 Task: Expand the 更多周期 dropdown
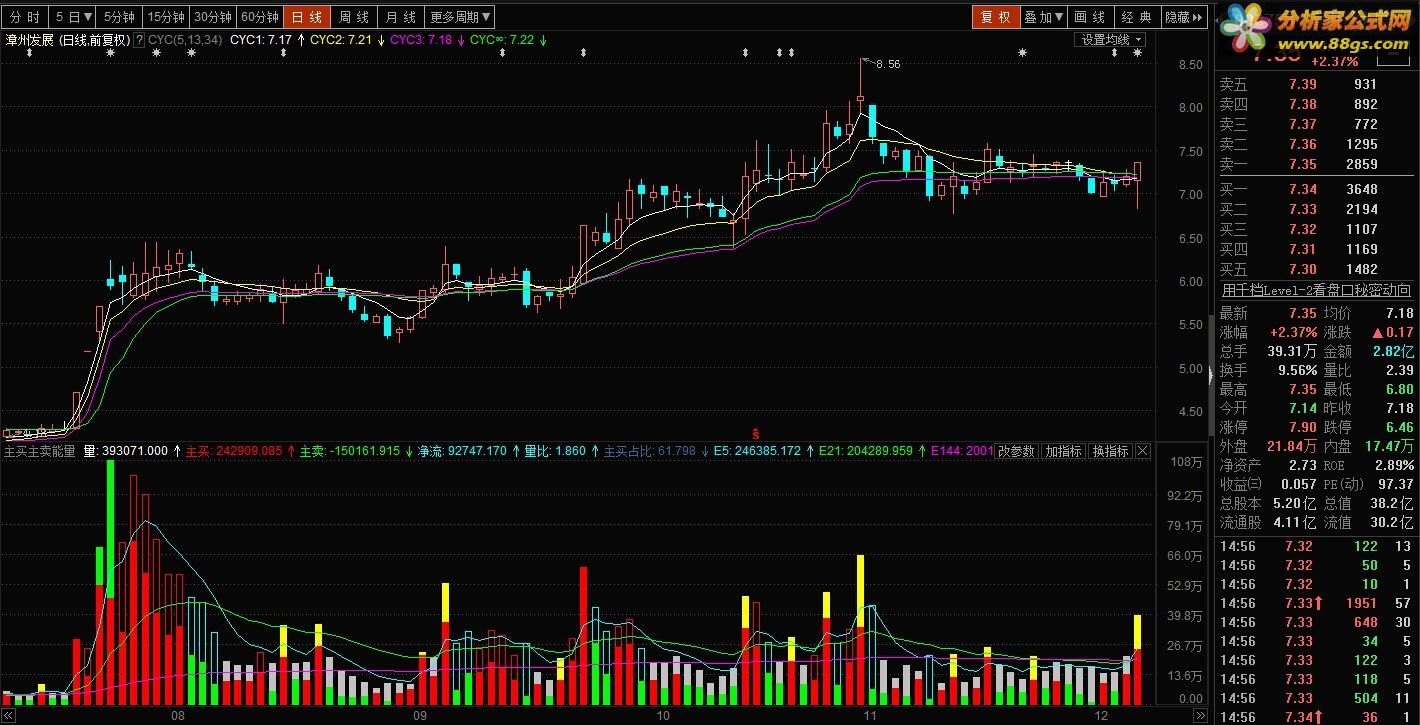pyautogui.click(x=460, y=17)
